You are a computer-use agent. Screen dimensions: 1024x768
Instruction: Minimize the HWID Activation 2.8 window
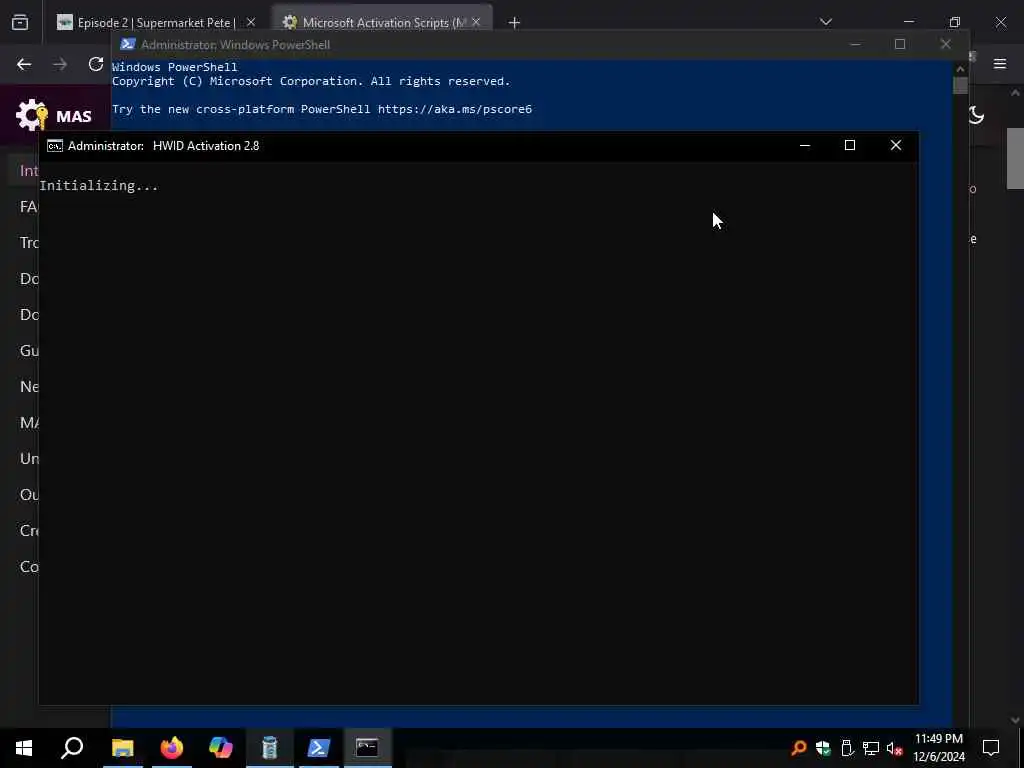click(805, 146)
